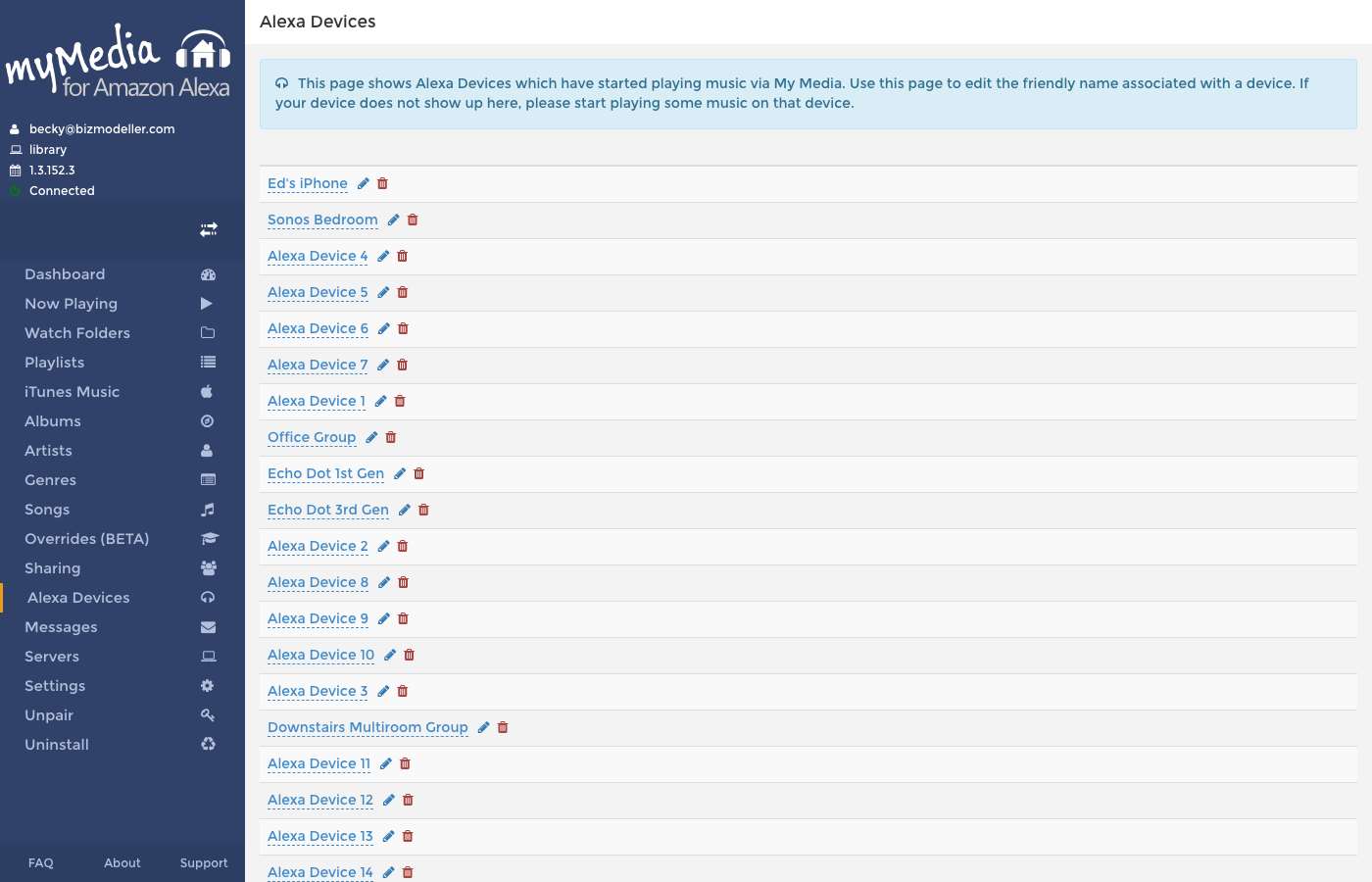This screenshot has width=1372, height=882.
Task: Click the edit pencil beside Office Group
Action: [x=371, y=438]
